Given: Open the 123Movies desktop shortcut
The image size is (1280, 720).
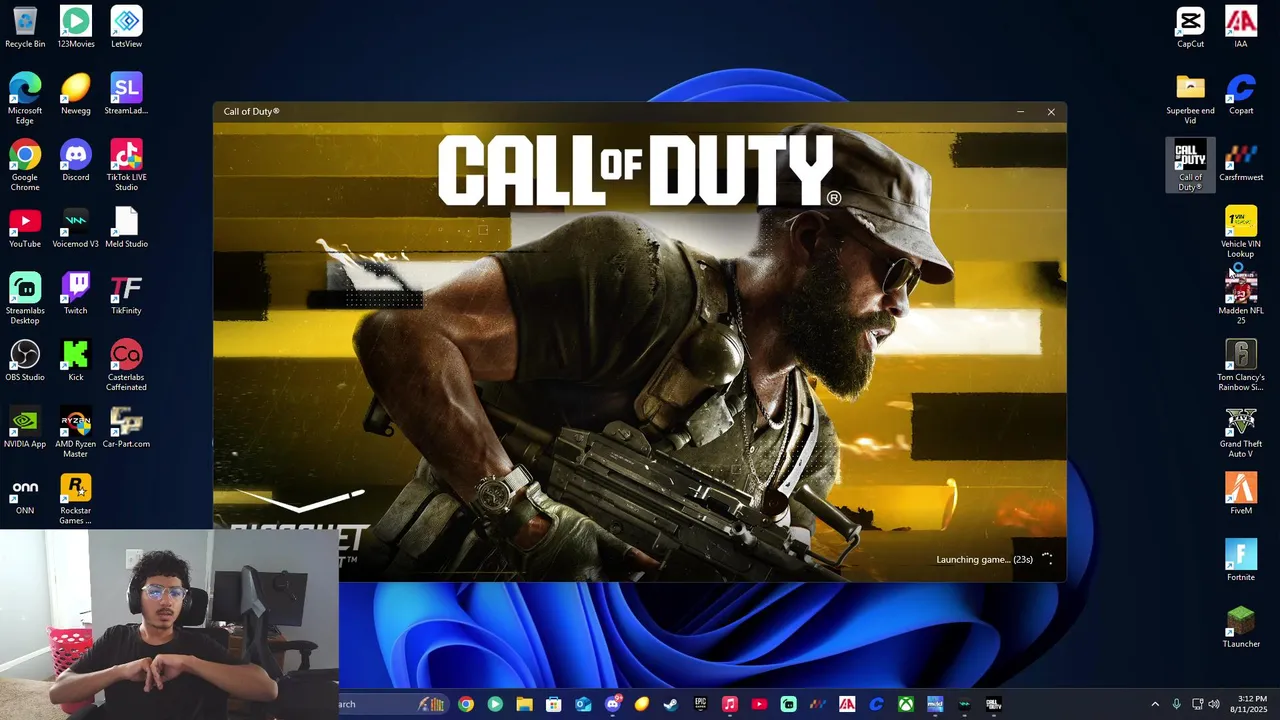Looking at the screenshot, I should 76,27.
